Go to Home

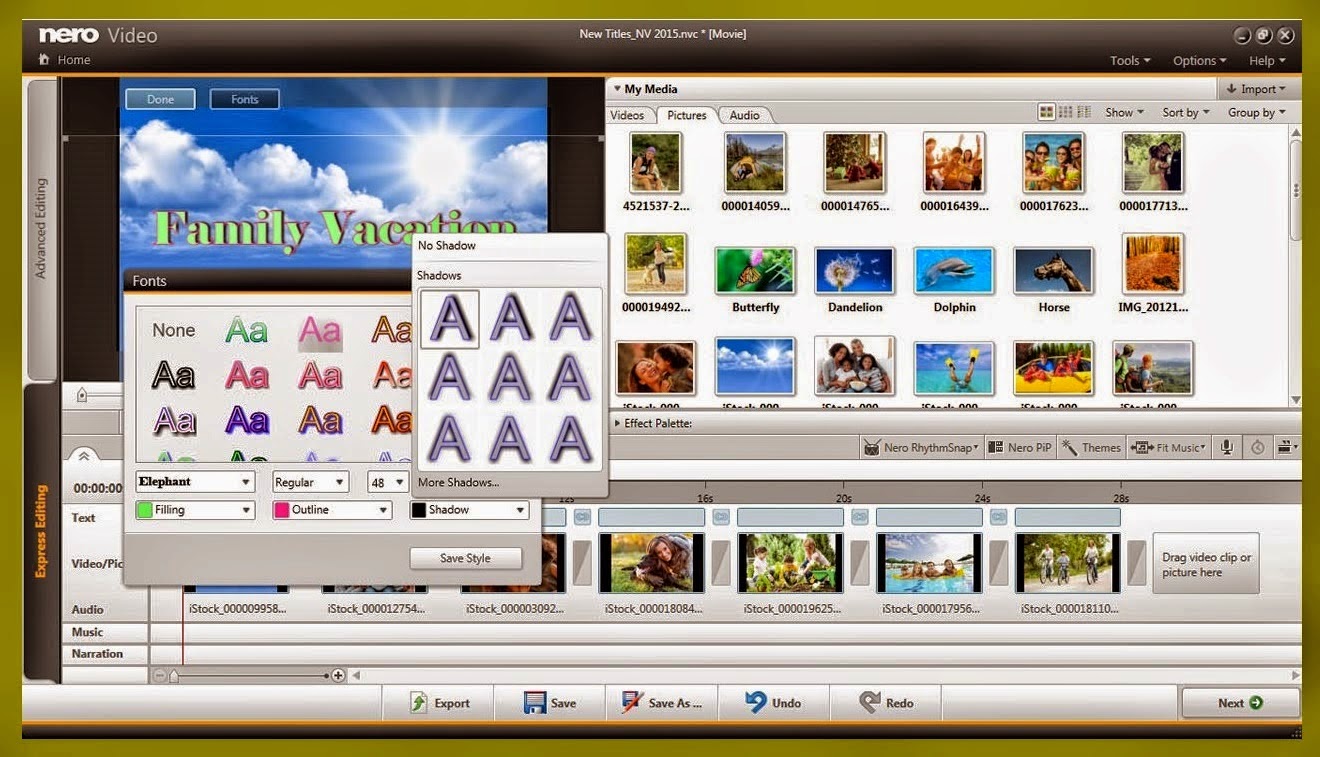coord(65,60)
